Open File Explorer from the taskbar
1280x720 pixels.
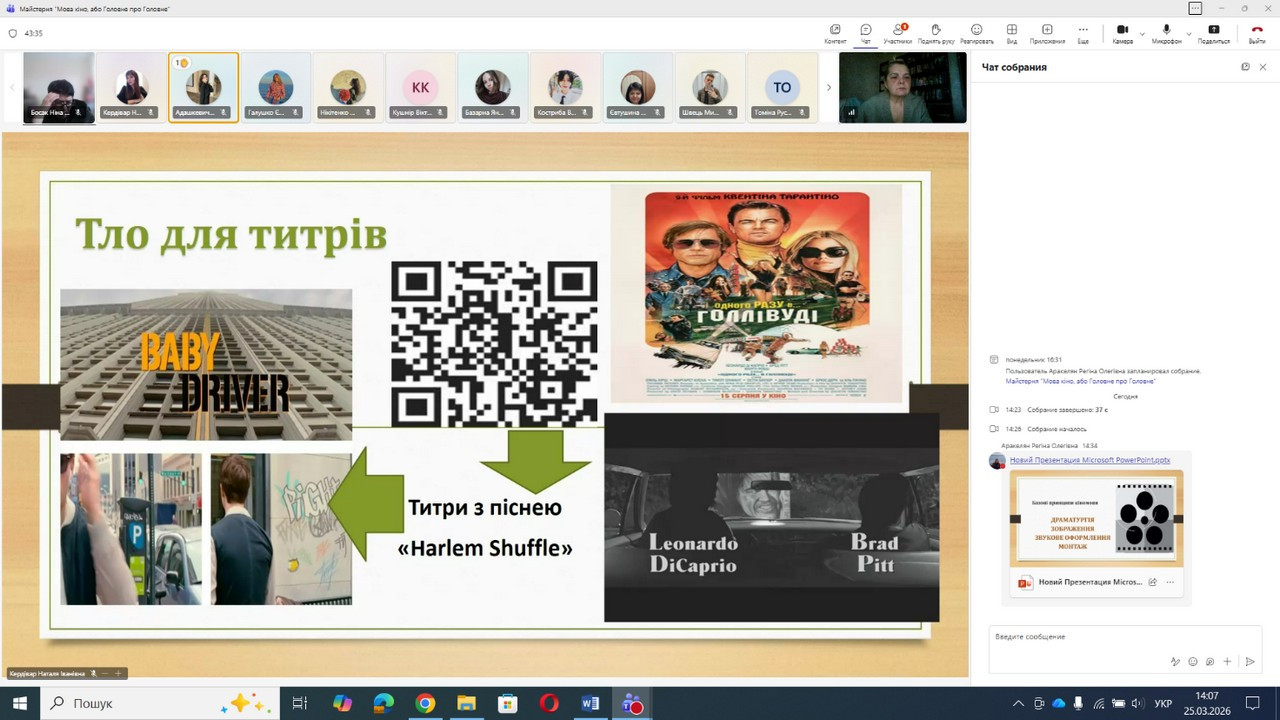(x=466, y=703)
